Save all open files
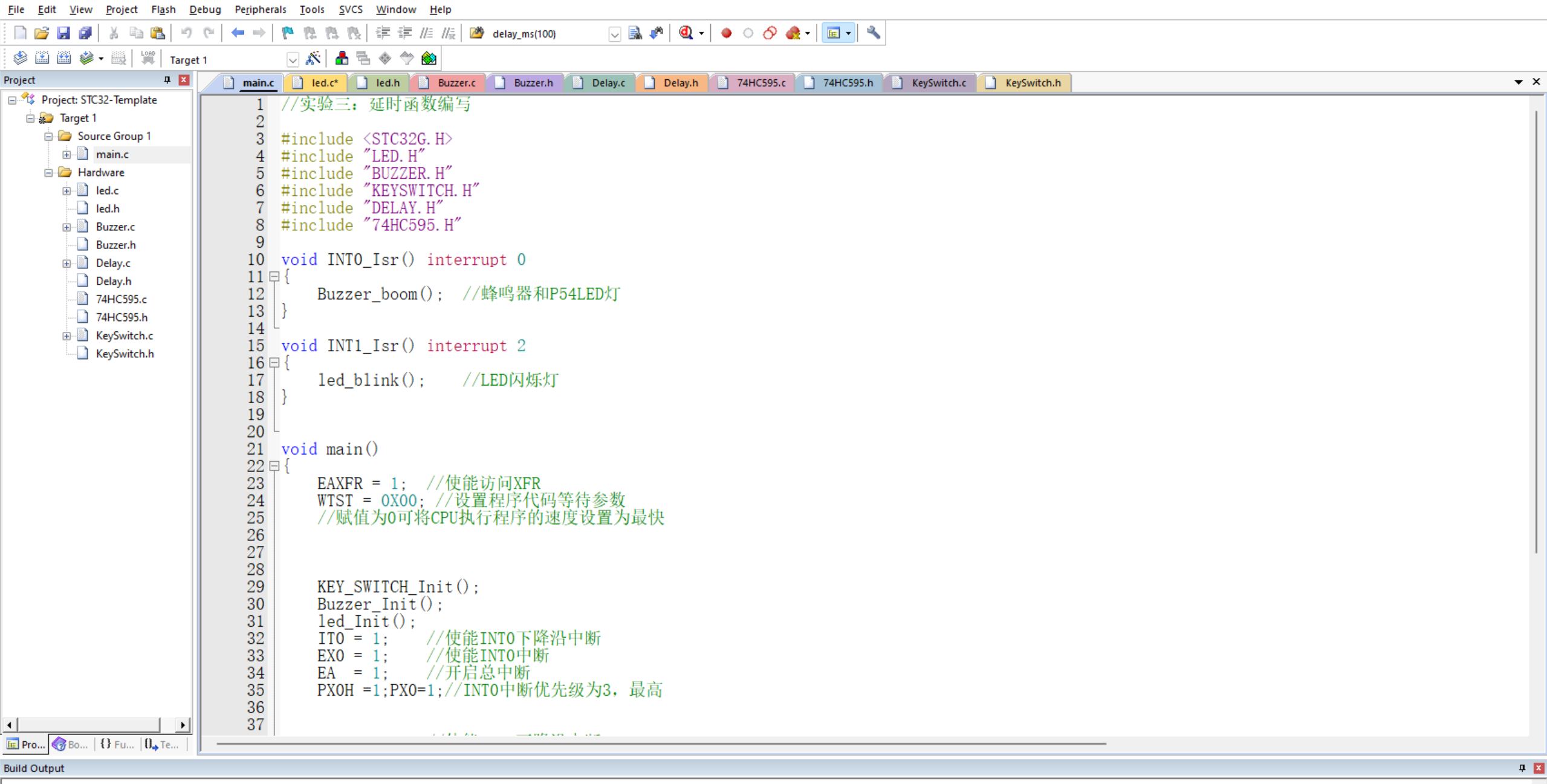The height and width of the screenshot is (784, 1547). pos(85,33)
